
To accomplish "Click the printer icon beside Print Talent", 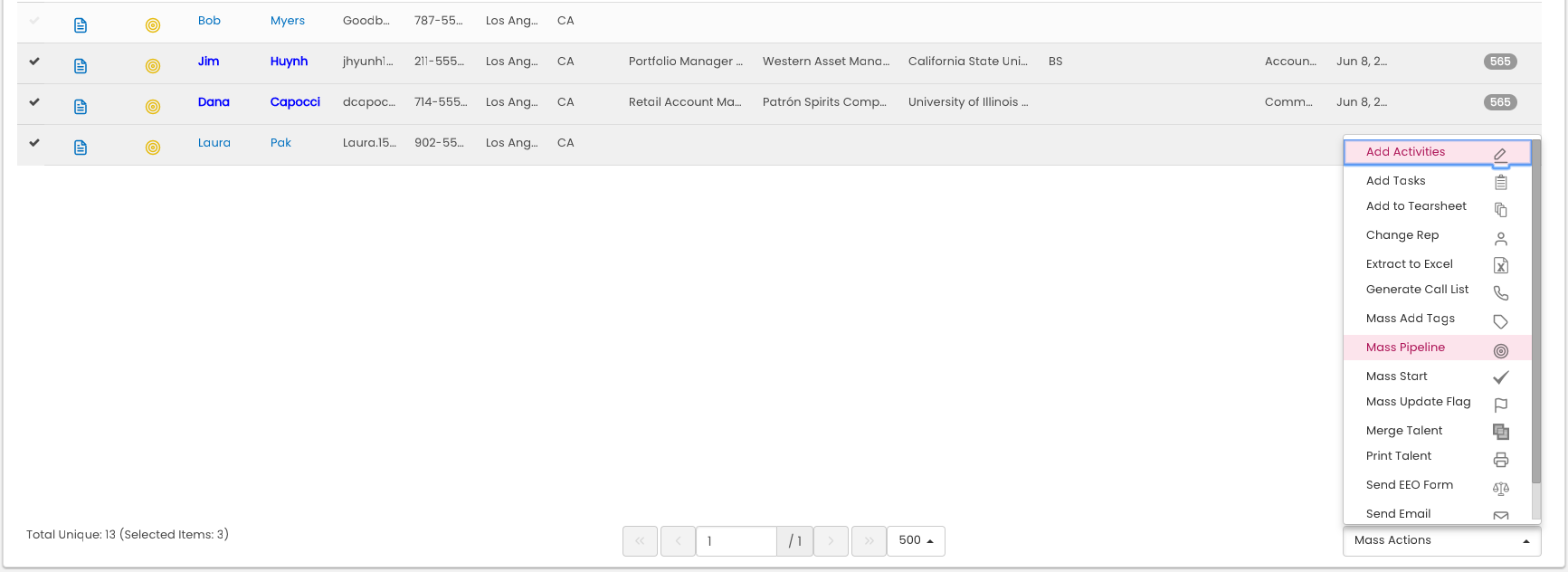I will point(1500,460).
